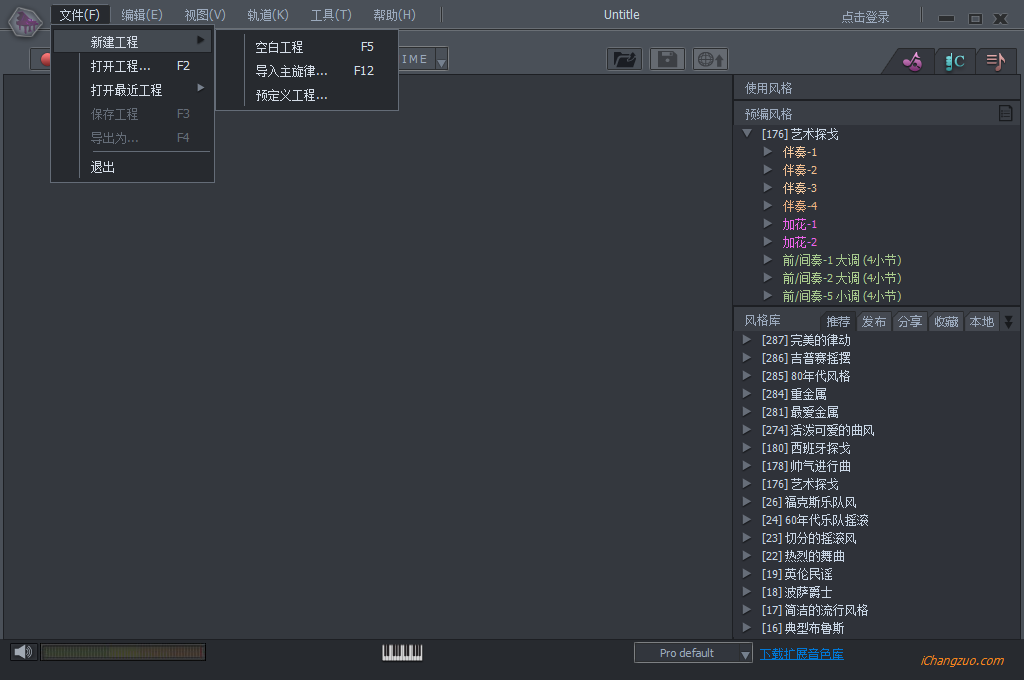The image size is (1024, 680).
Task: Mute audio with the speaker icon
Action: coord(21,651)
